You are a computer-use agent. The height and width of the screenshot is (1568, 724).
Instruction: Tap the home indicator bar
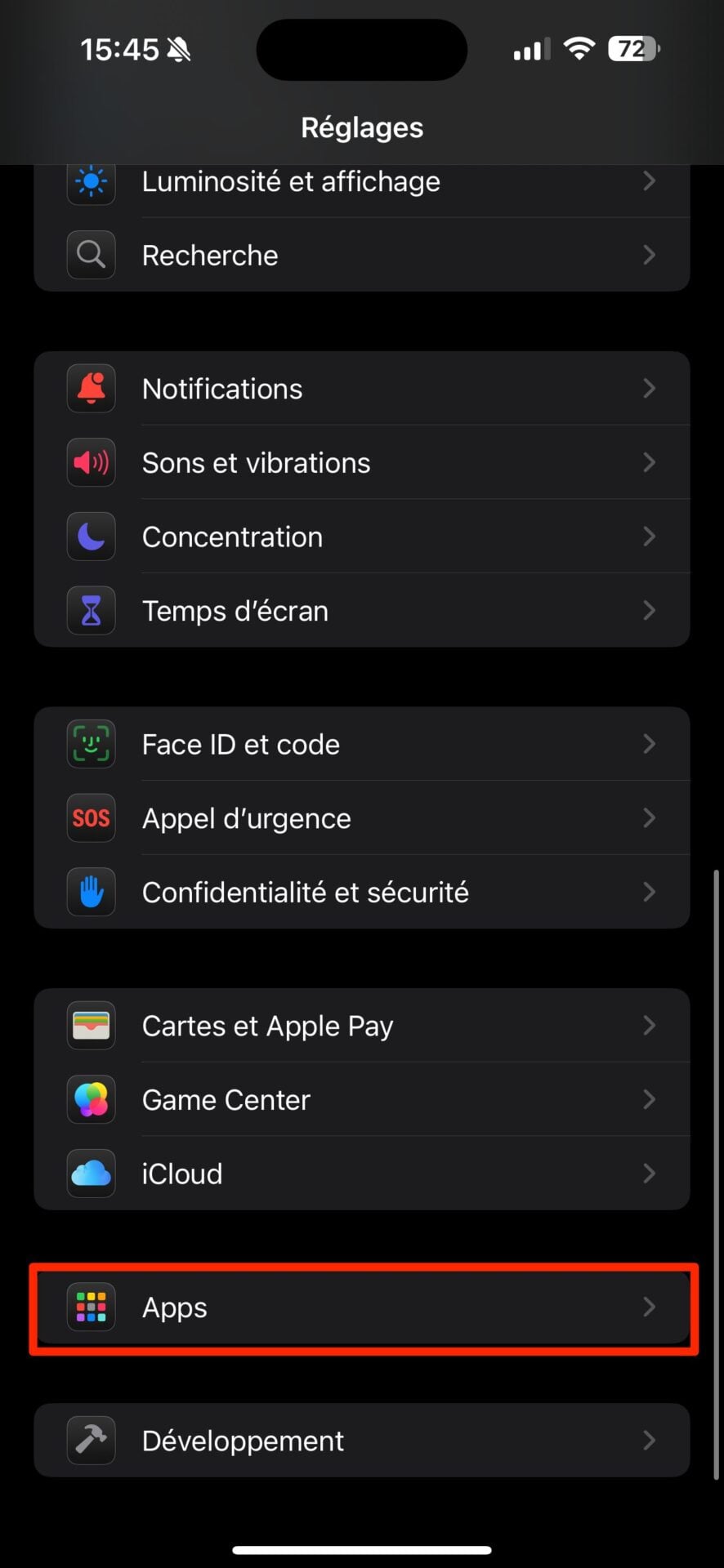[362, 1549]
